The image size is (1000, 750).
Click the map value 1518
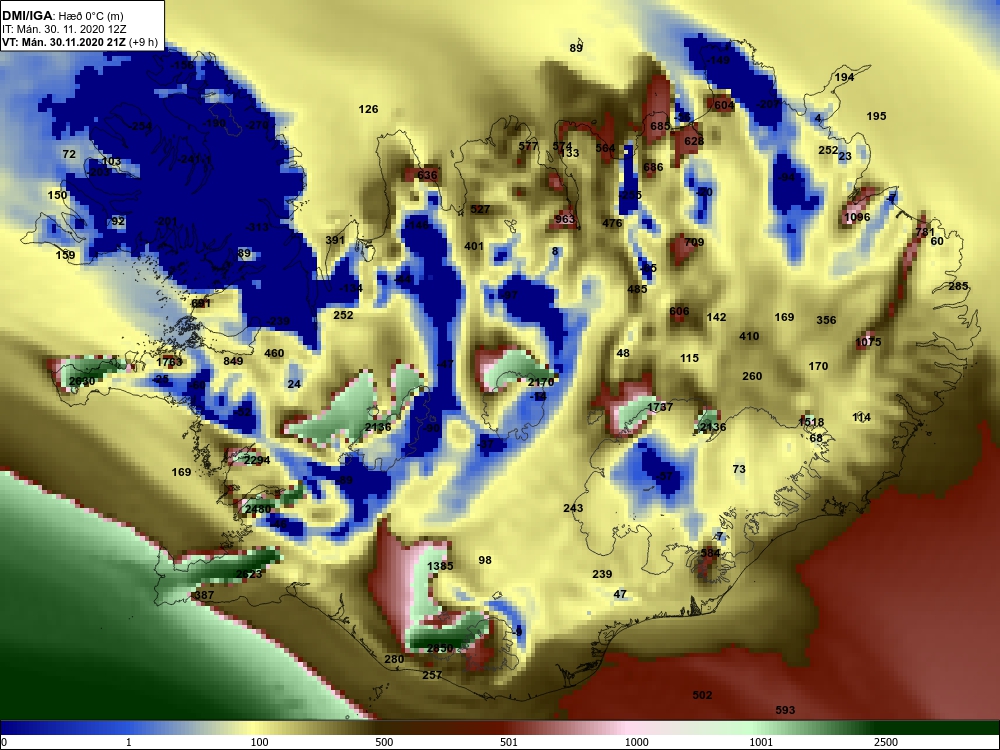point(811,422)
